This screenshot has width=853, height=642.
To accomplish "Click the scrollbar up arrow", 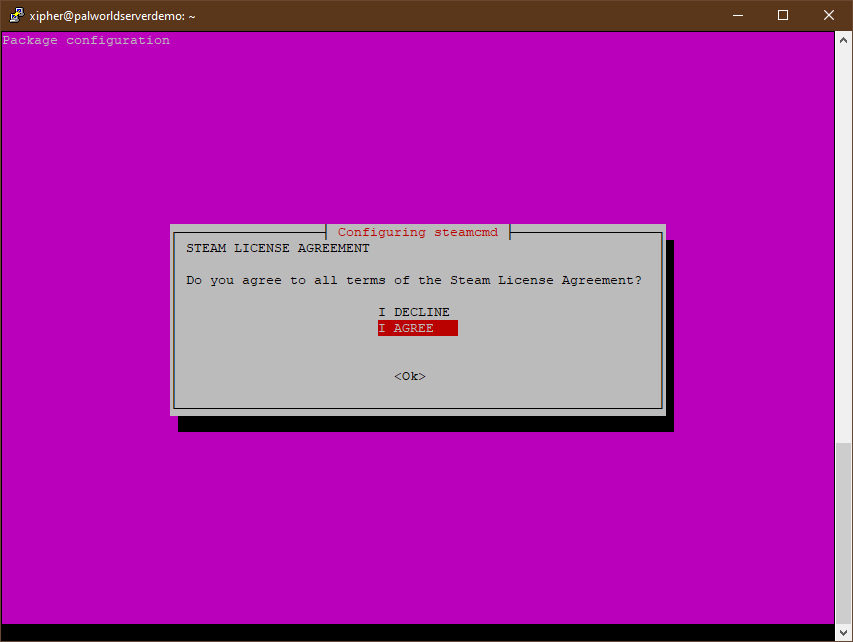I will [843, 40].
